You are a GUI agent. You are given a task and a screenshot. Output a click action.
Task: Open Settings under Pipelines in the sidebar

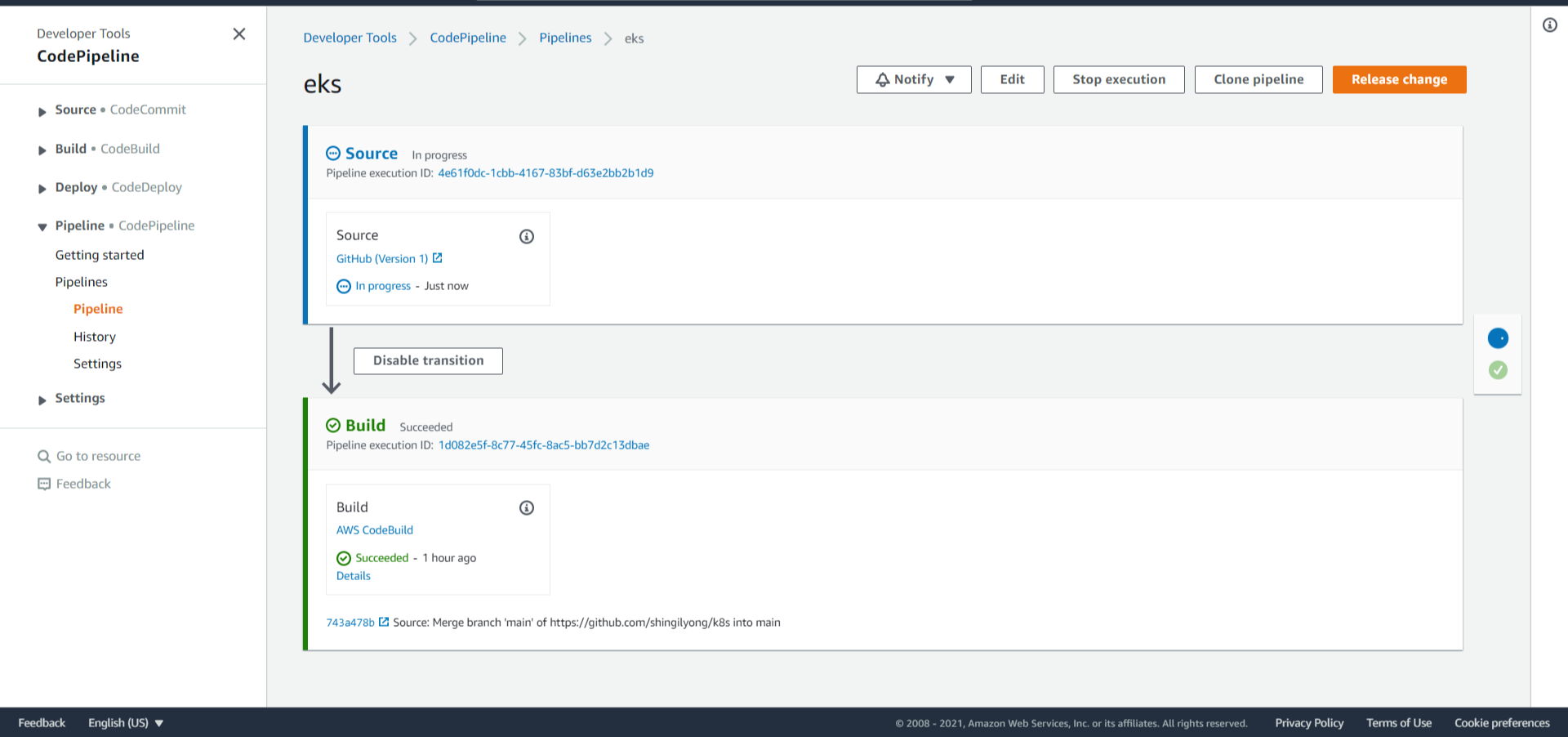point(97,364)
